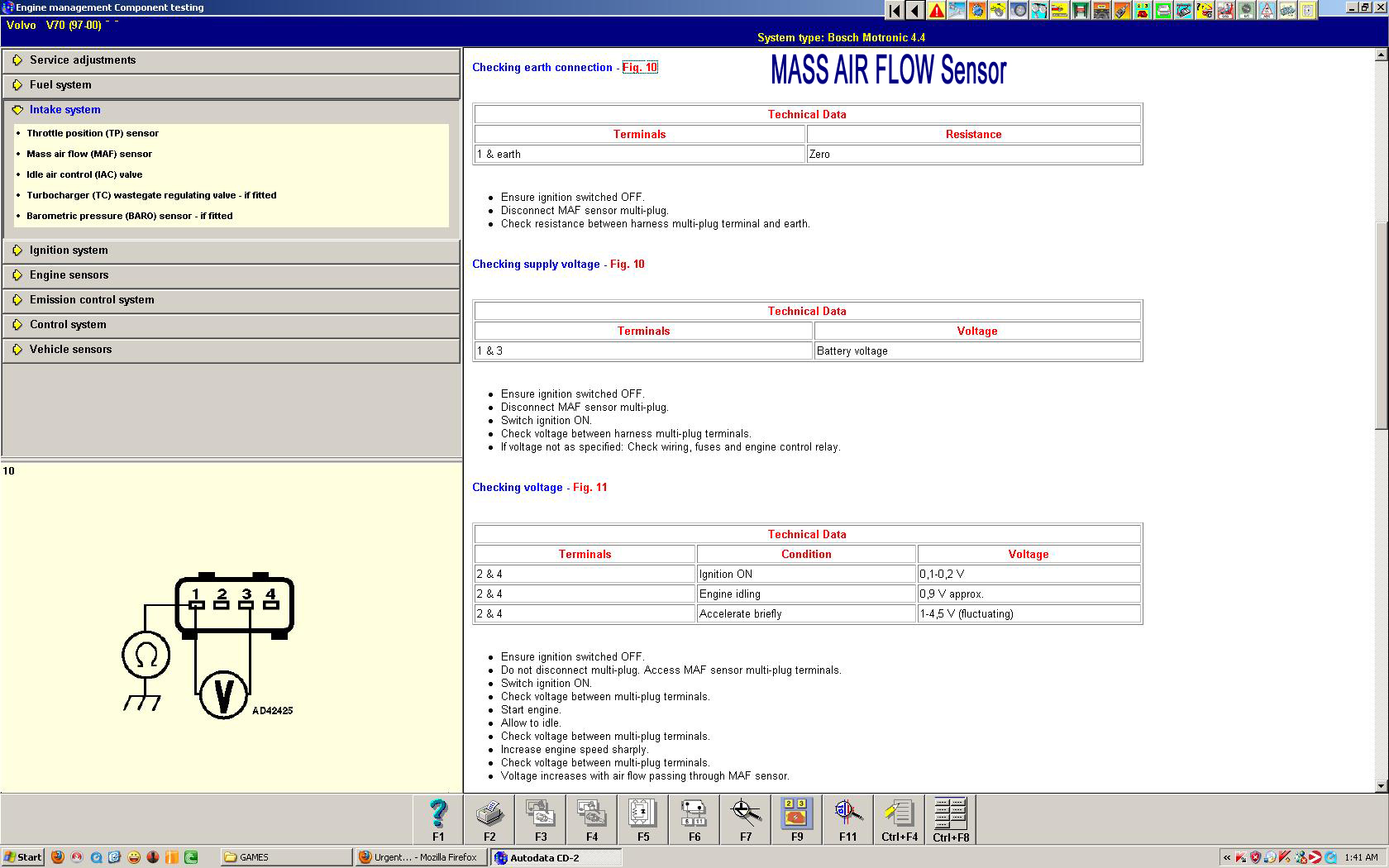
Task: Expand the Fuel system section
Action: pos(231,85)
